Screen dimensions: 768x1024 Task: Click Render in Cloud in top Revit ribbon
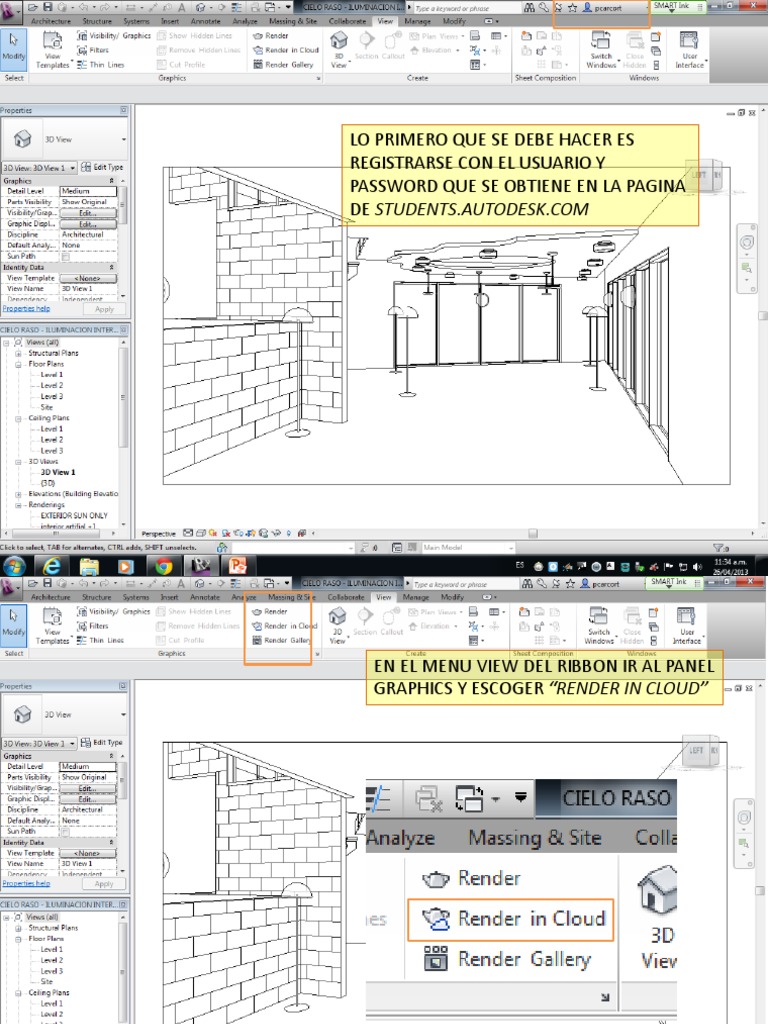(x=286, y=50)
